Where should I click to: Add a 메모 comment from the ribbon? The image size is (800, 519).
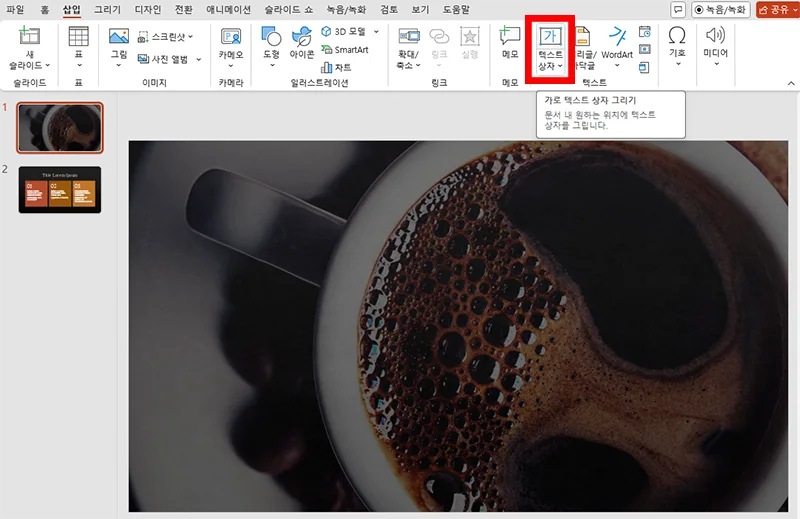(510, 43)
